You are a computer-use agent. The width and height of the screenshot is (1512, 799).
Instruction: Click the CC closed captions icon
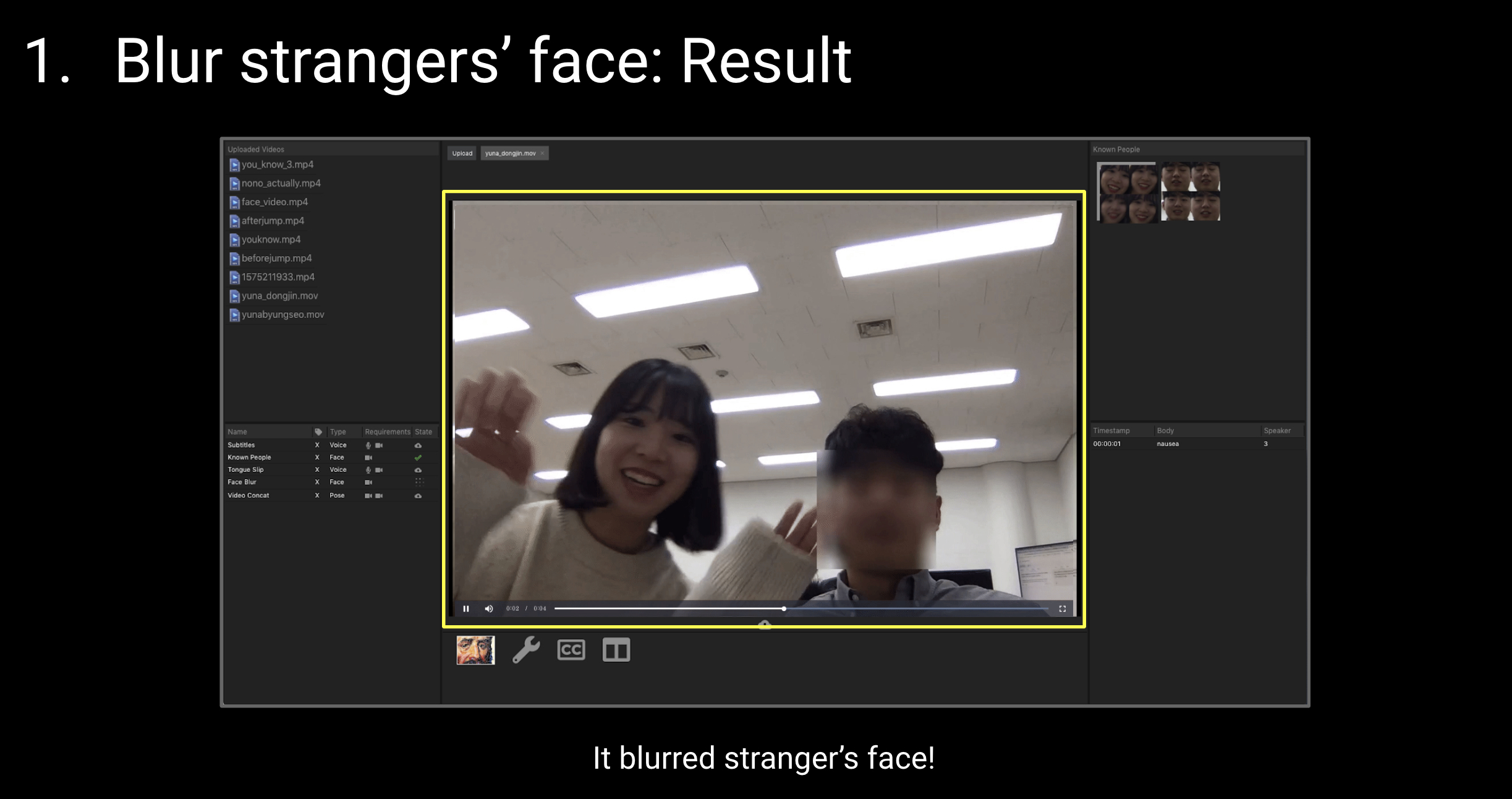point(571,650)
